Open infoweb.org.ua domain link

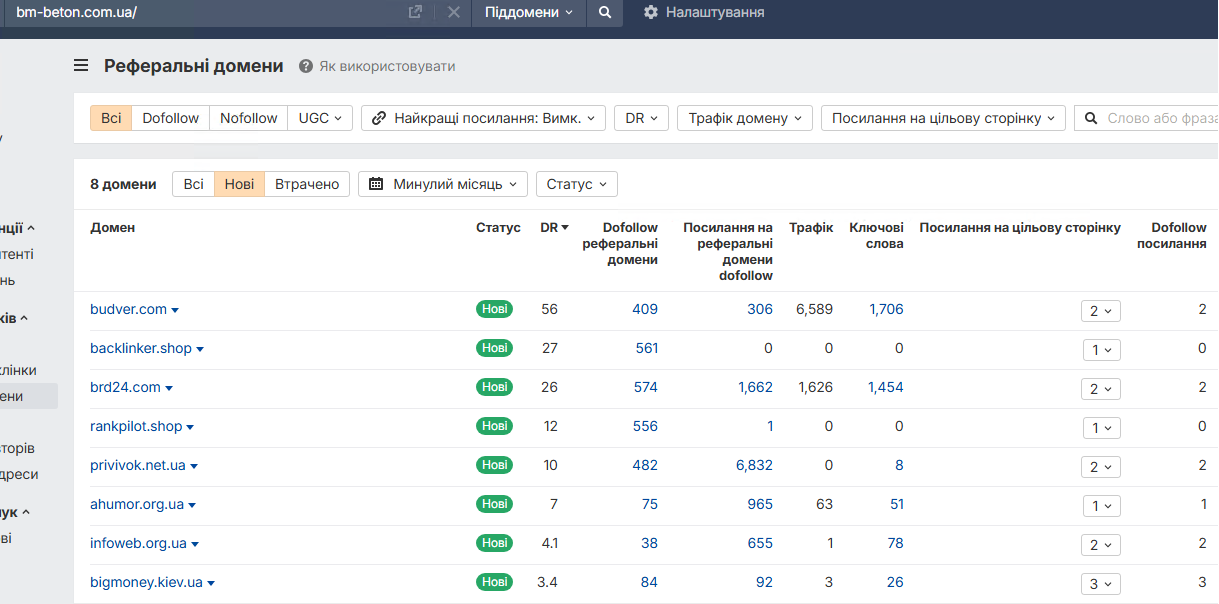pyautogui.click(x=138, y=543)
